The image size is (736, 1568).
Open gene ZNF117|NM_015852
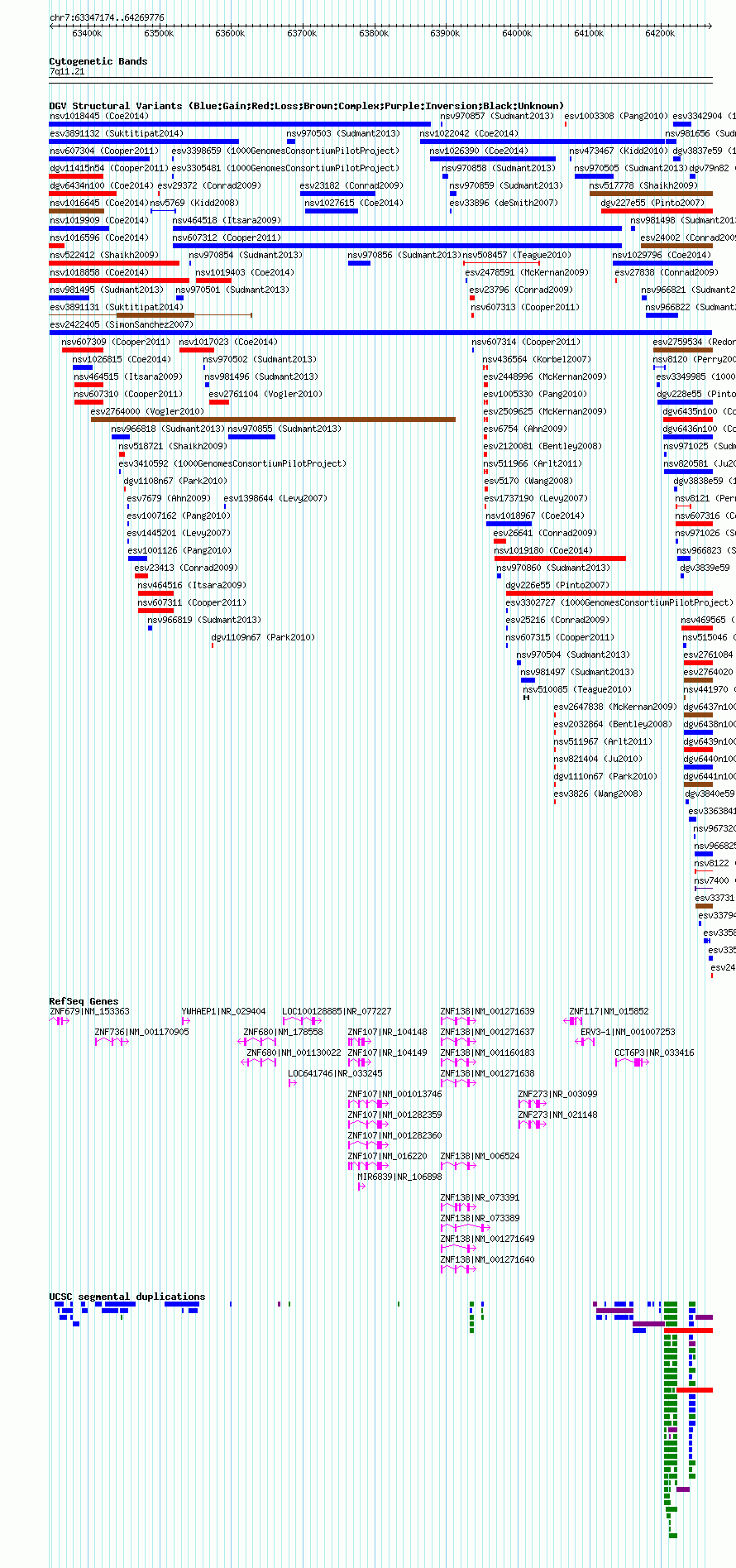pyautogui.click(x=609, y=1011)
